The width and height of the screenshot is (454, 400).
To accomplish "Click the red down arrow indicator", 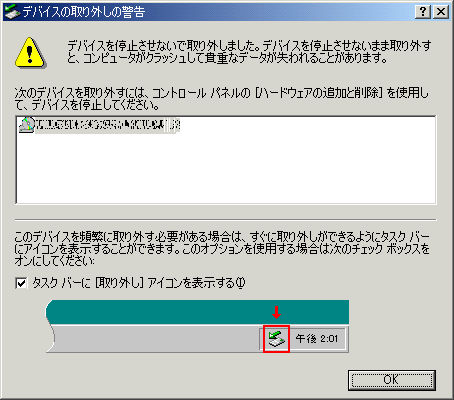I will click(276, 312).
